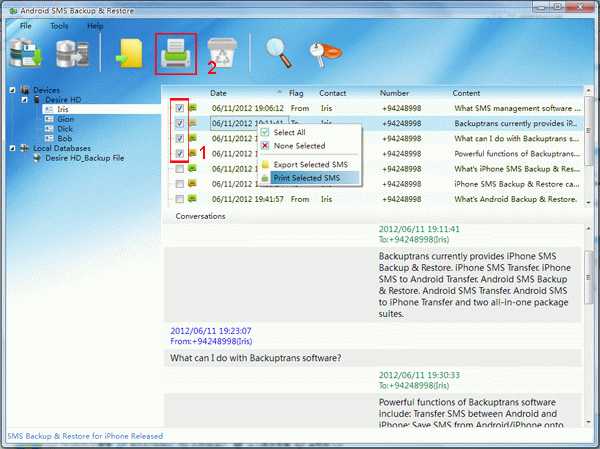The width and height of the screenshot is (600, 449).
Task: Collapse the Local Databases tree node
Action: point(12,148)
